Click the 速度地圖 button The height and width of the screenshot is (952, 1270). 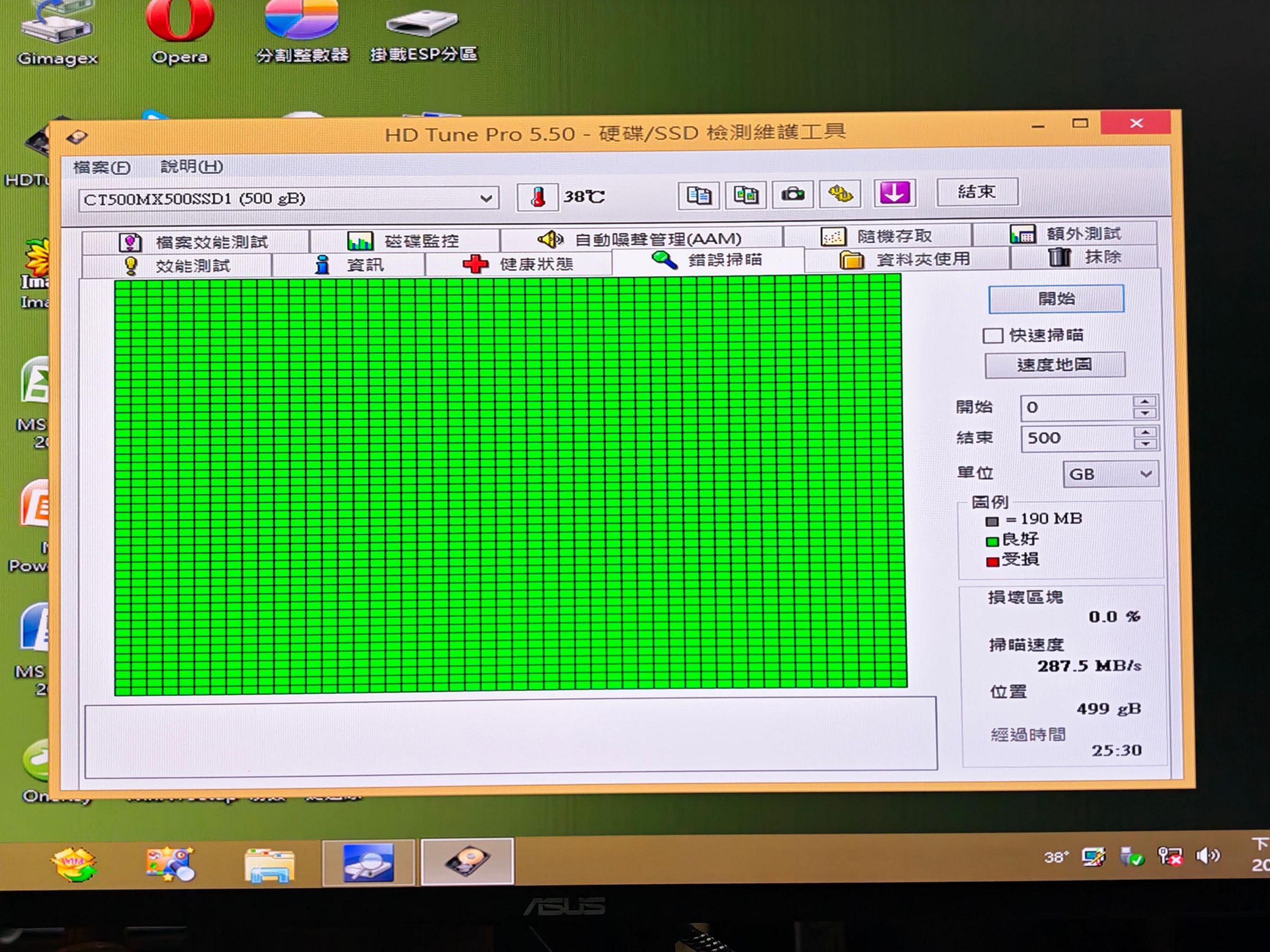point(1055,365)
